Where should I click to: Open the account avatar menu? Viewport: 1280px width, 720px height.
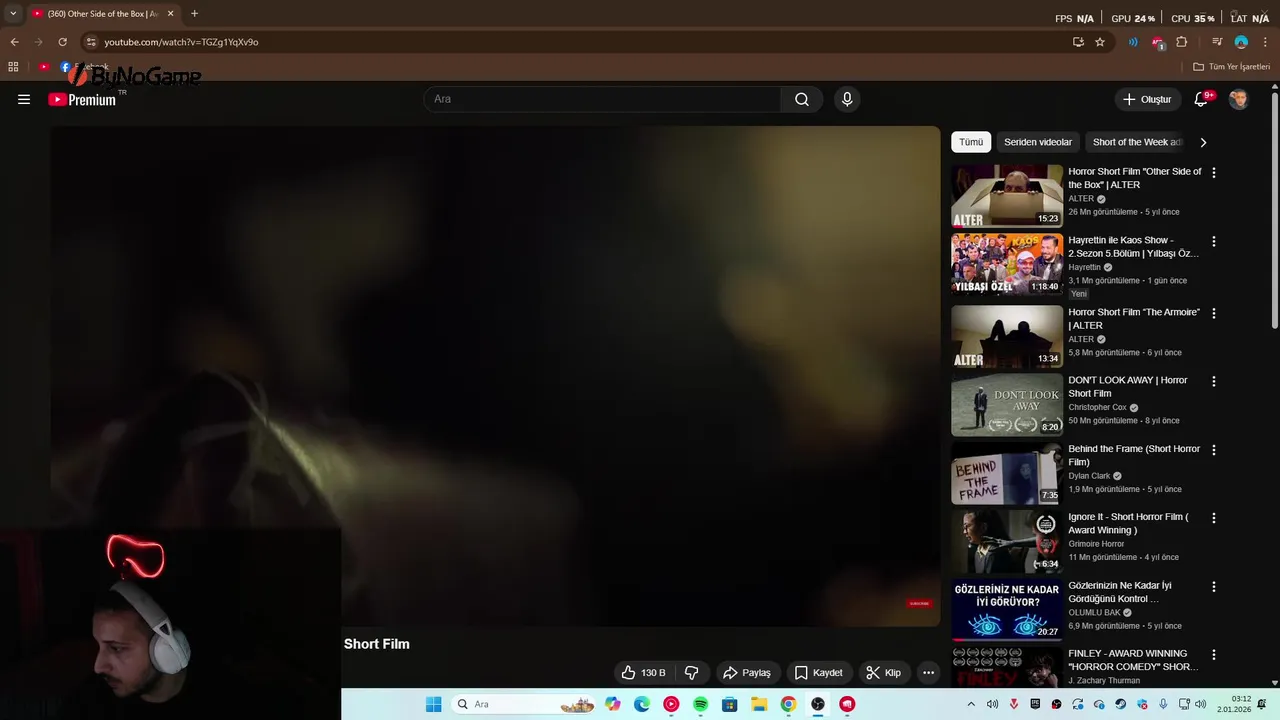(x=1238, y=99)
